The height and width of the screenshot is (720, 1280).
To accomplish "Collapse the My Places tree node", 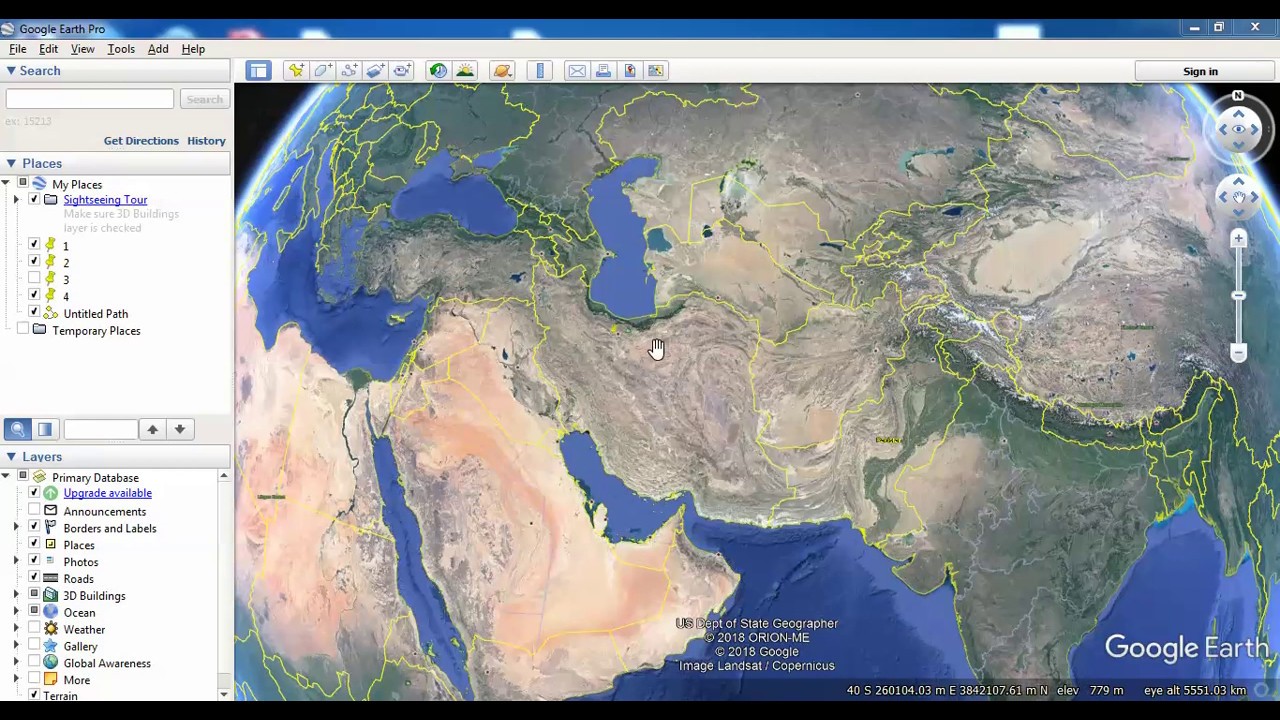I will click(x=6, y=184).
